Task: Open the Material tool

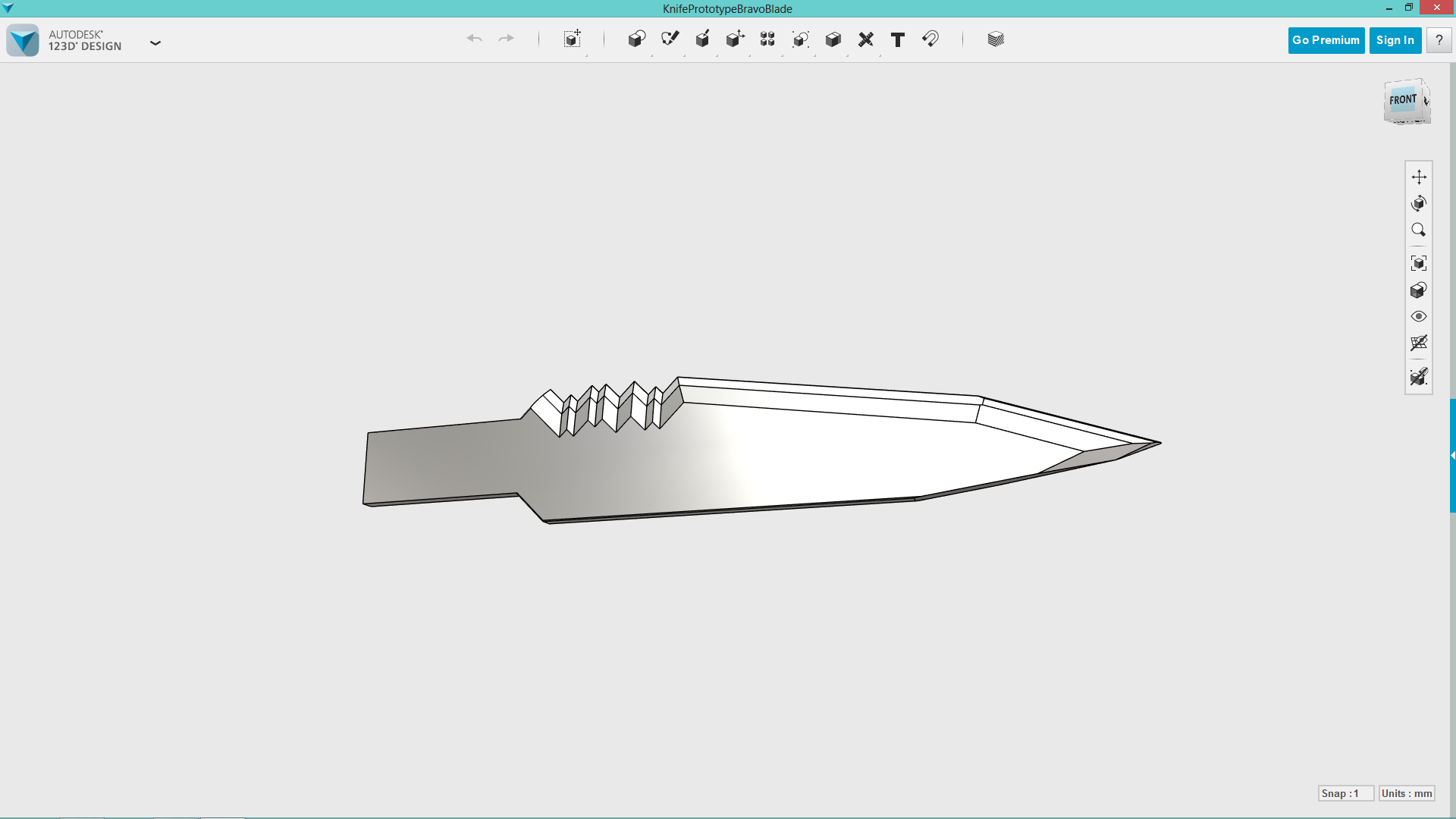Action: (x=996, y=39)
